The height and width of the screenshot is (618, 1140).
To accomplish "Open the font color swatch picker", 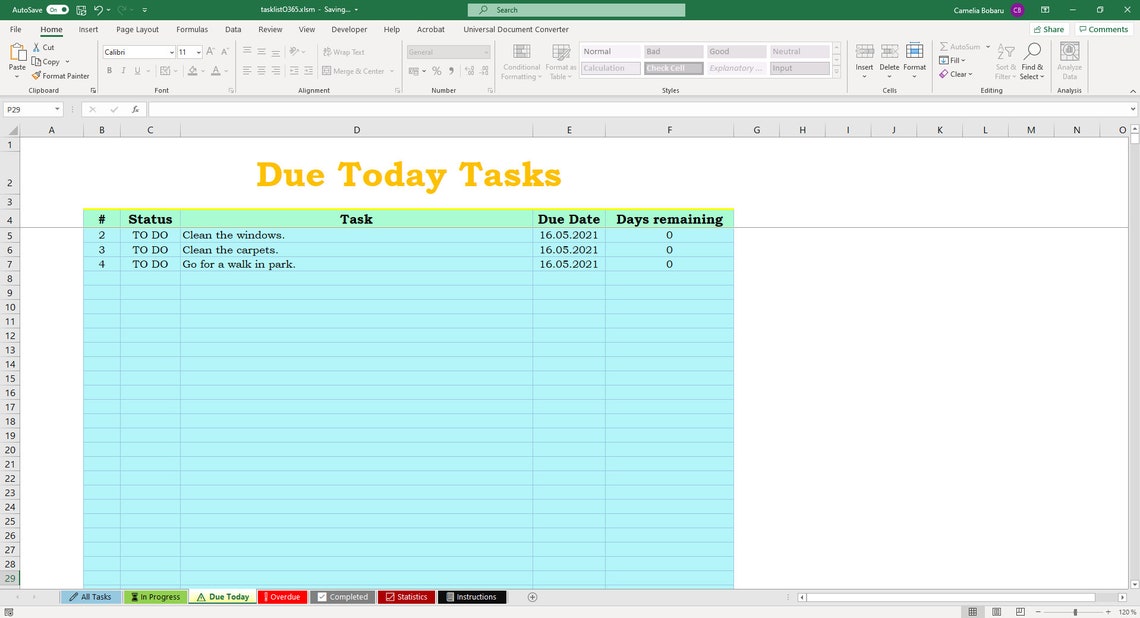I will point(224,71).
